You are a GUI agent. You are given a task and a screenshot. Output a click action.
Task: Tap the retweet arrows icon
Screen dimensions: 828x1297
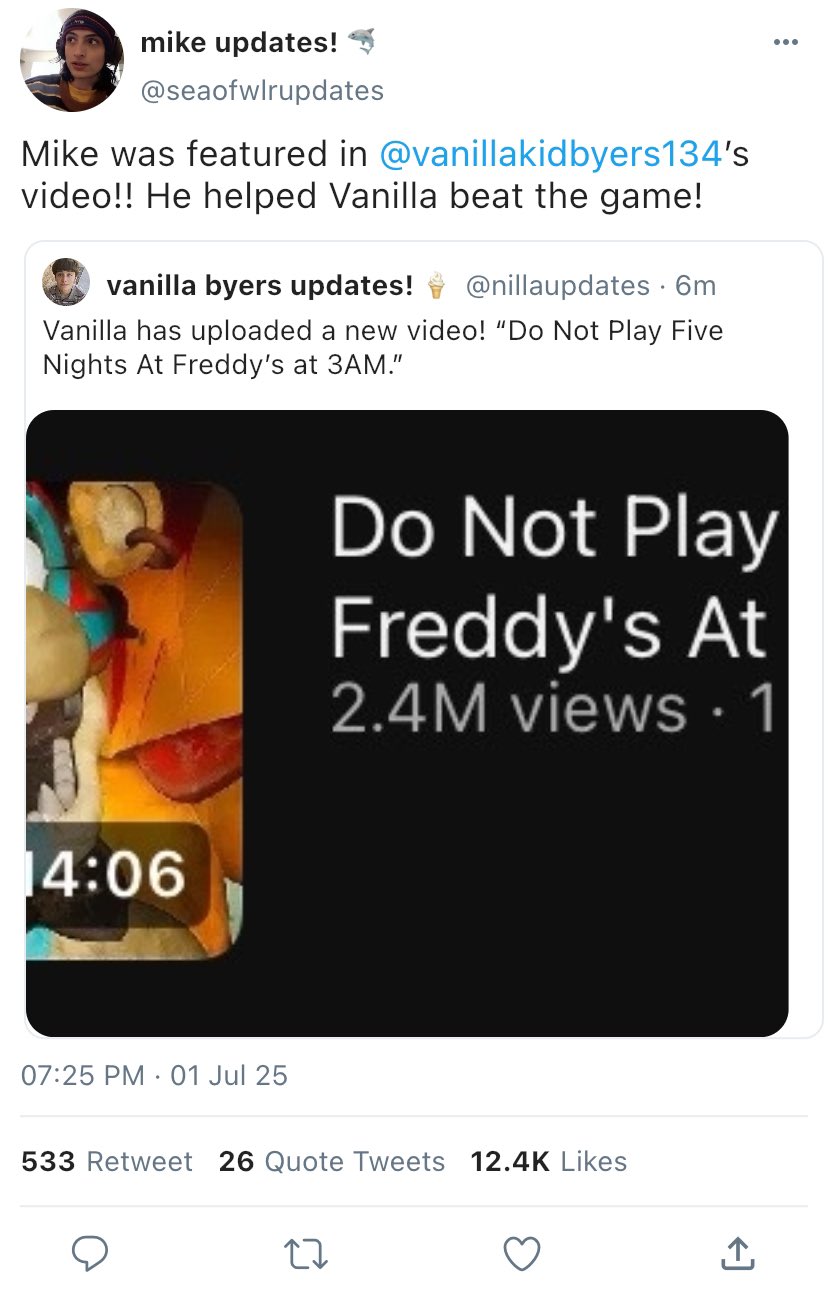tap(305, 1251)
